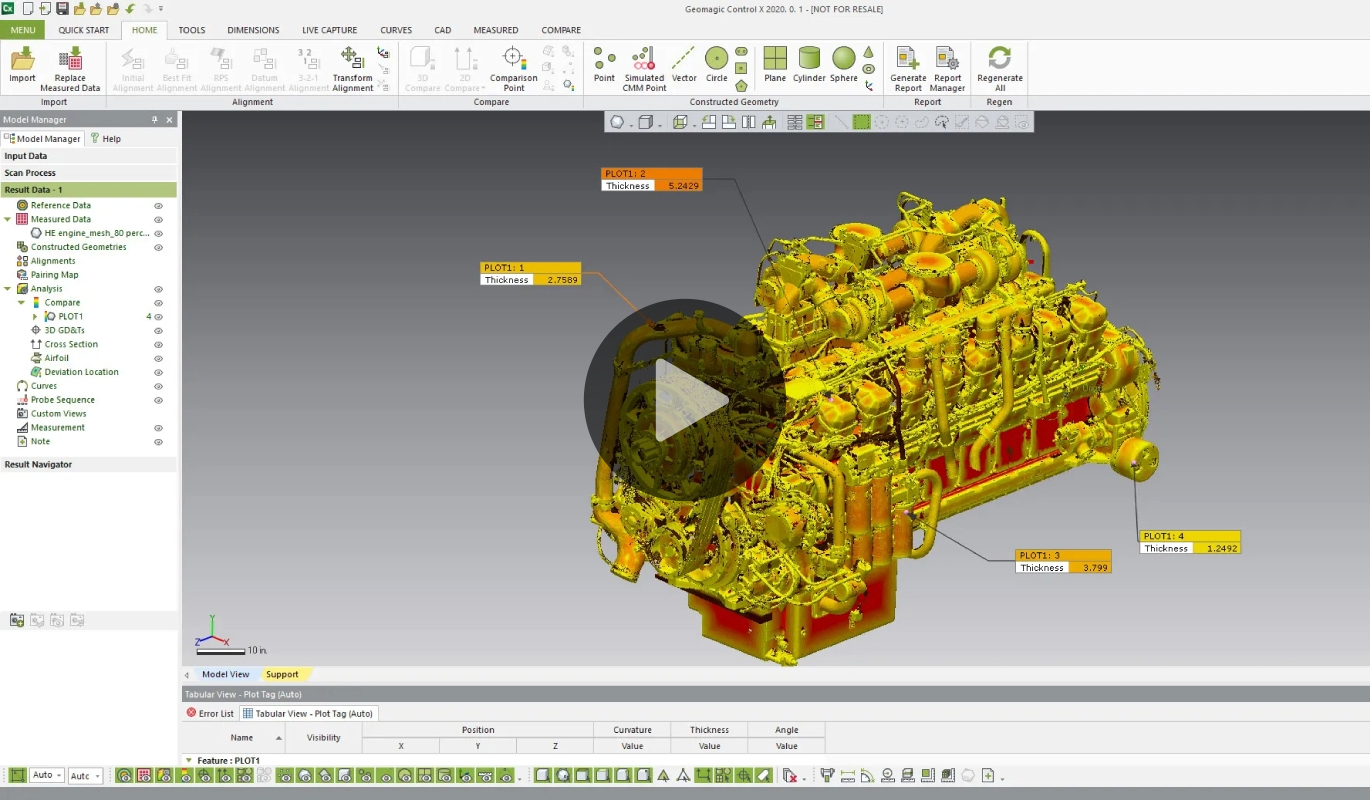Screen dimensions: 1370x800
Task: Open the green MENU tab
Action: point(23,30)
